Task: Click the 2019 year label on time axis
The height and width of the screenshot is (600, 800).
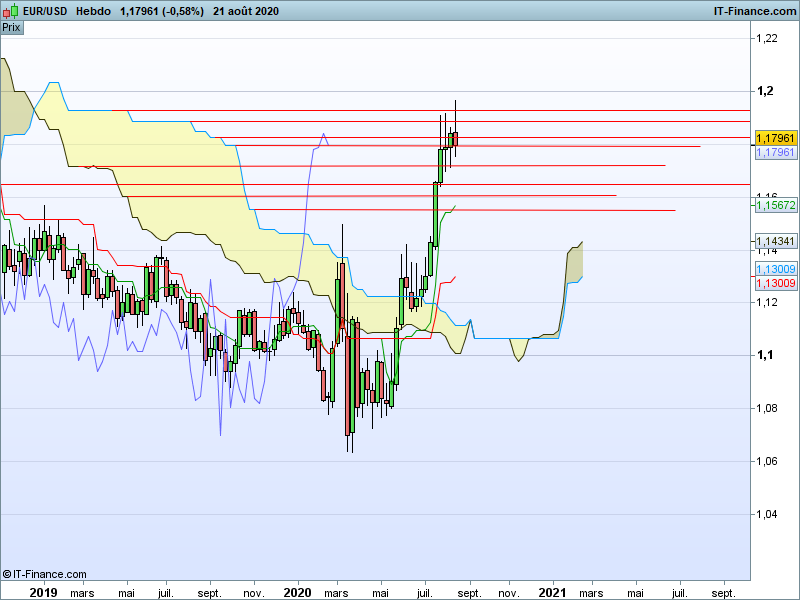Action: tap(43, 592)
